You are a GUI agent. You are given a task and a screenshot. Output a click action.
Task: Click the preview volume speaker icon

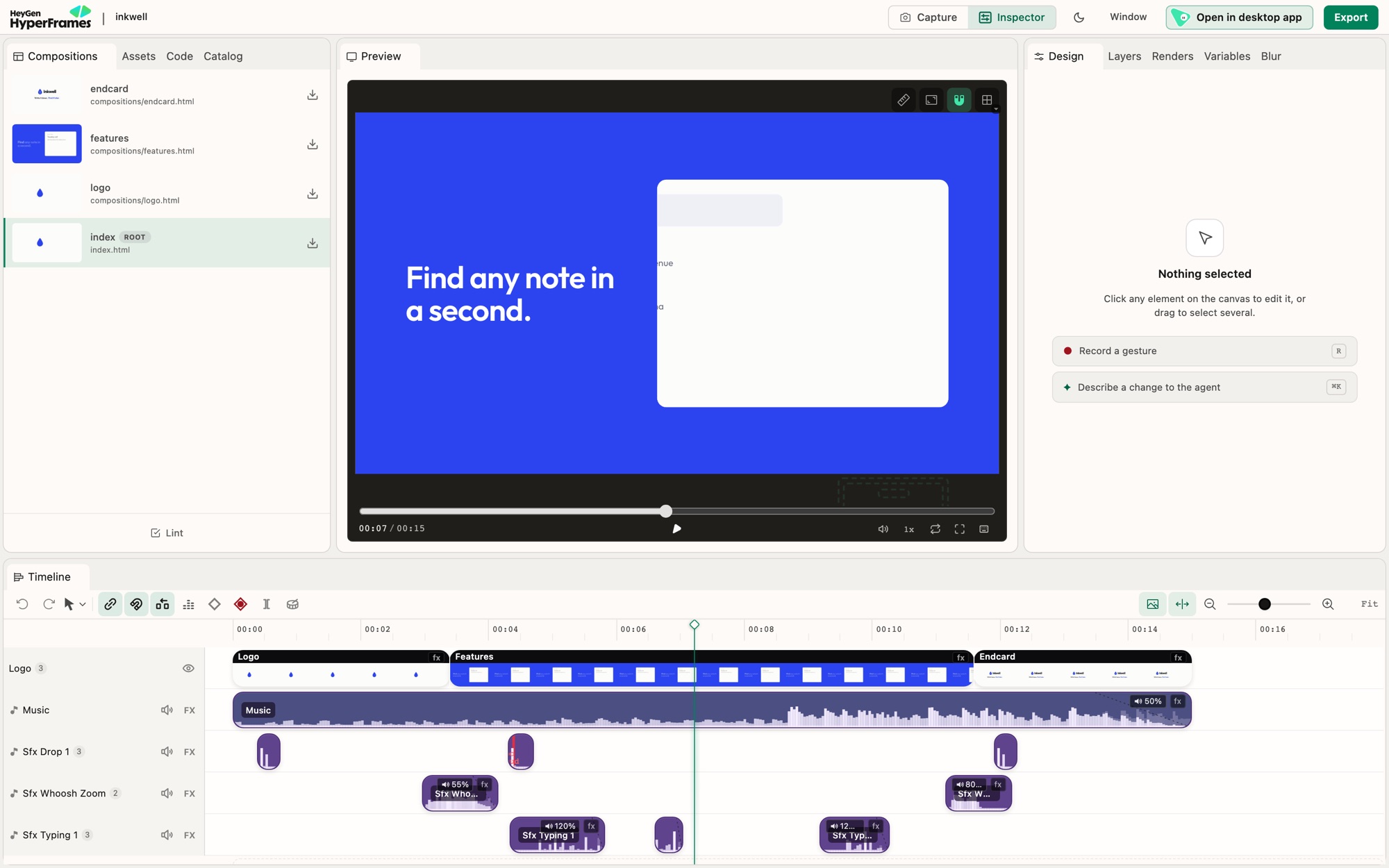(883, 529)
